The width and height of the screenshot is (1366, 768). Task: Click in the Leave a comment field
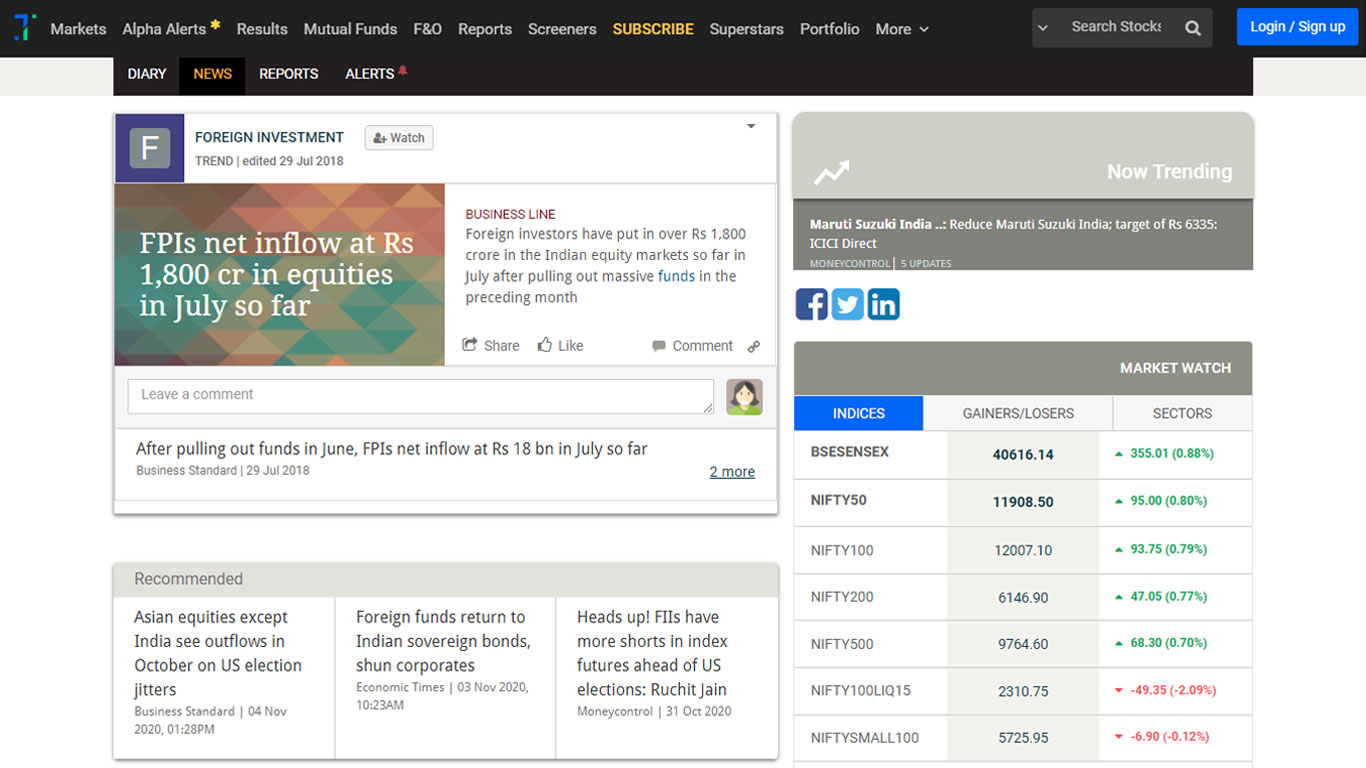tap(420, 396)
